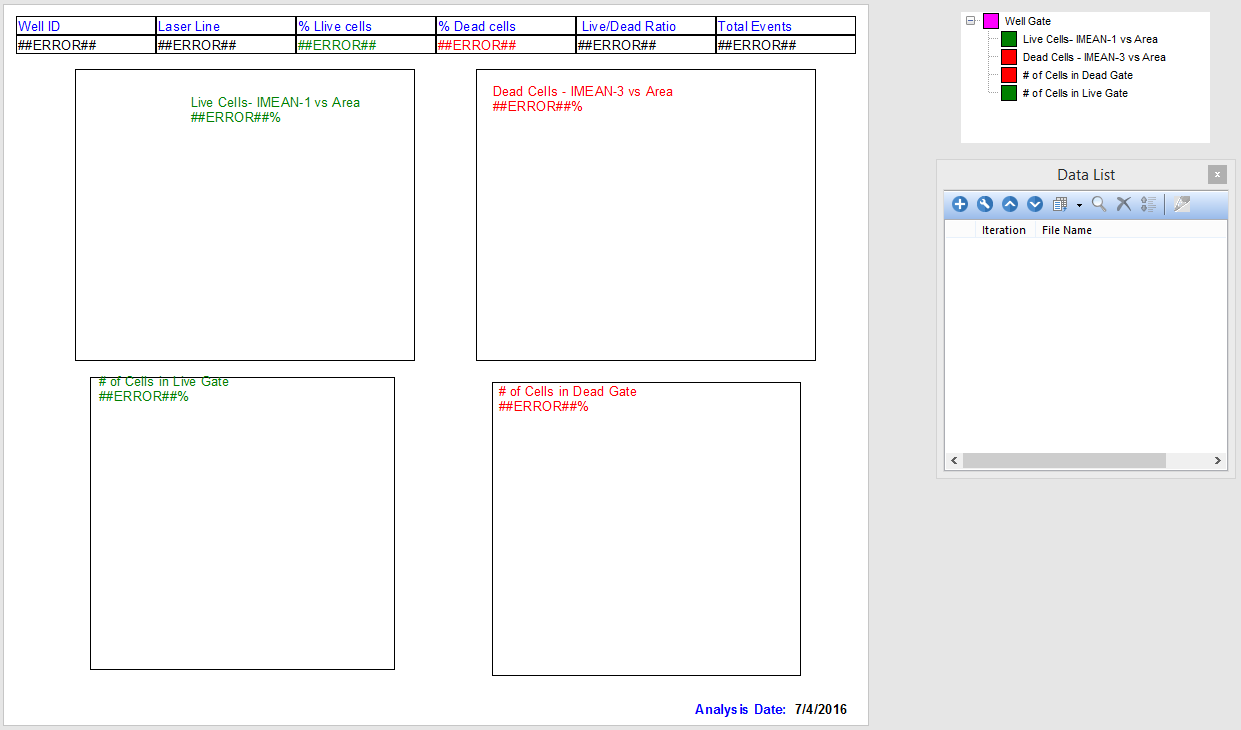This screenshot has width=1241, height=730.
Task: Click the data table icon in toolbar
Action: [x=1060, y=204]
